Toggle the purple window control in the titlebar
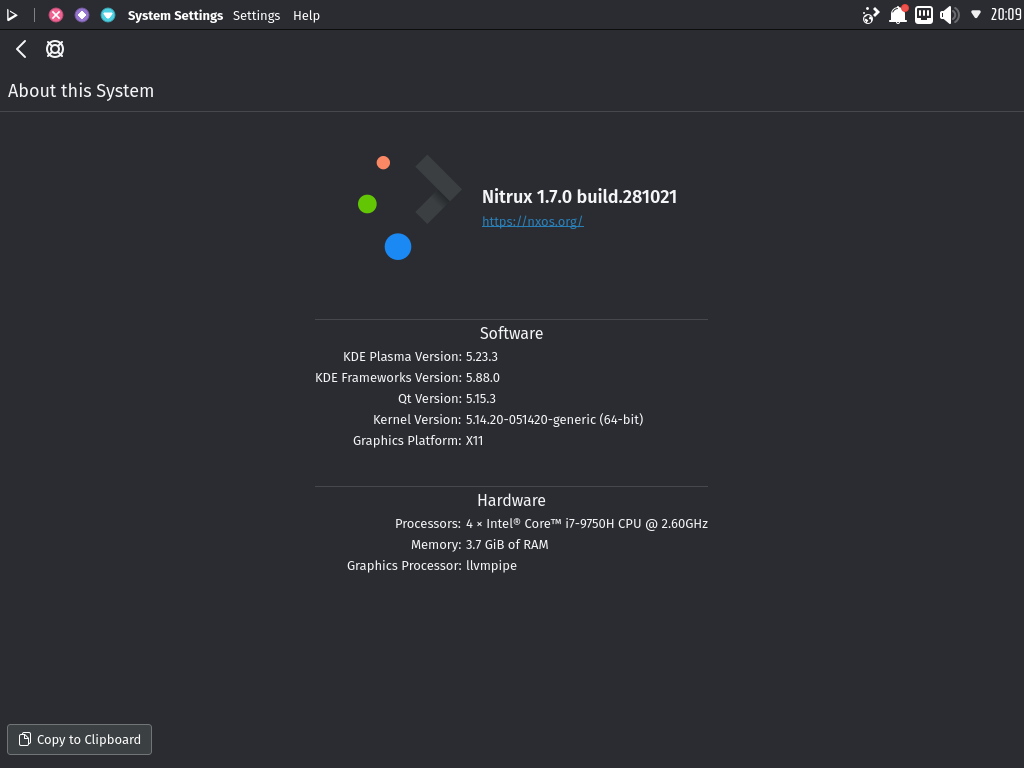This screenshot has height=768, width=1024. pyautogui.click(x=81, y=15)
